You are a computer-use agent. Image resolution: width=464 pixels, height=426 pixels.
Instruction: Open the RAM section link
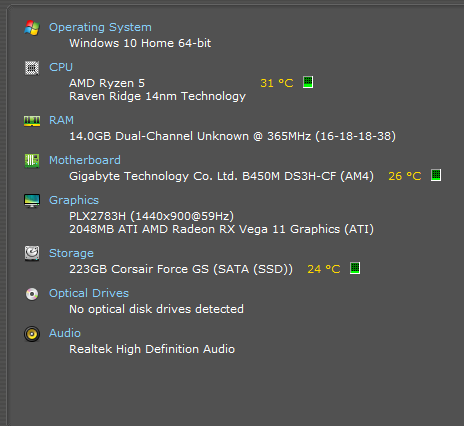pos(61,120)
